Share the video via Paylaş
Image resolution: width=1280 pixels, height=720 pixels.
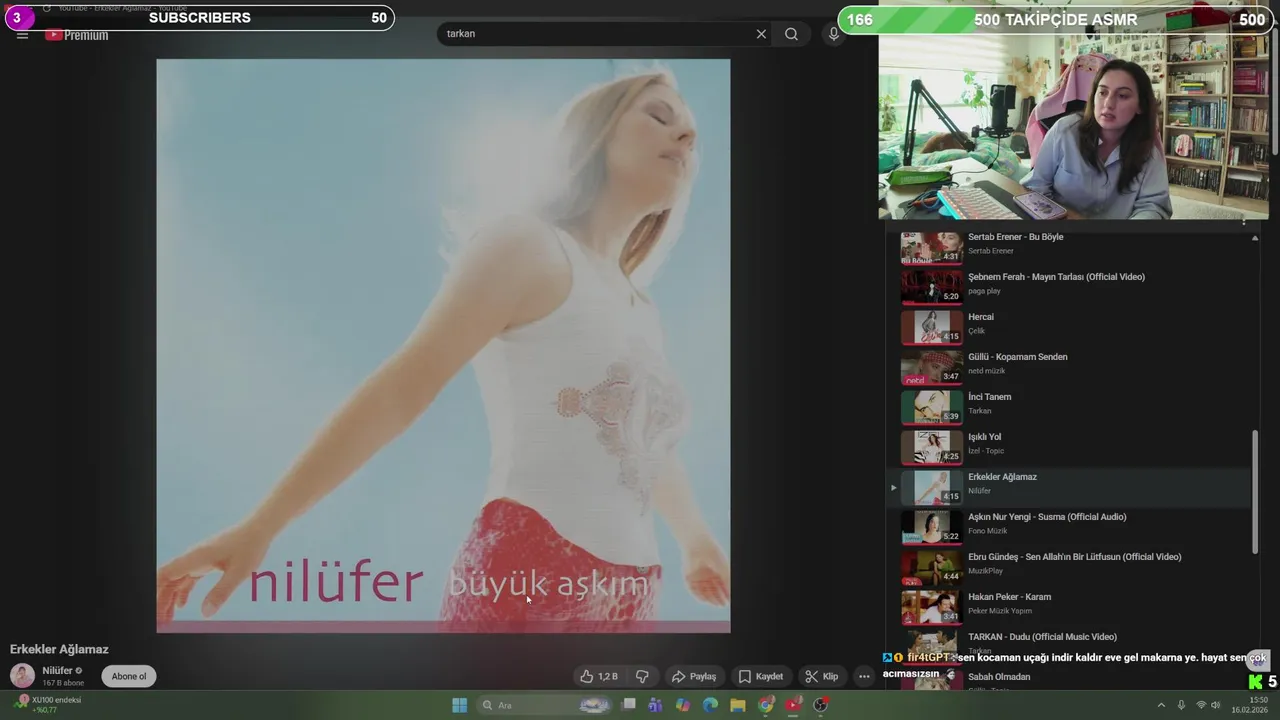(x=693, y=676)
